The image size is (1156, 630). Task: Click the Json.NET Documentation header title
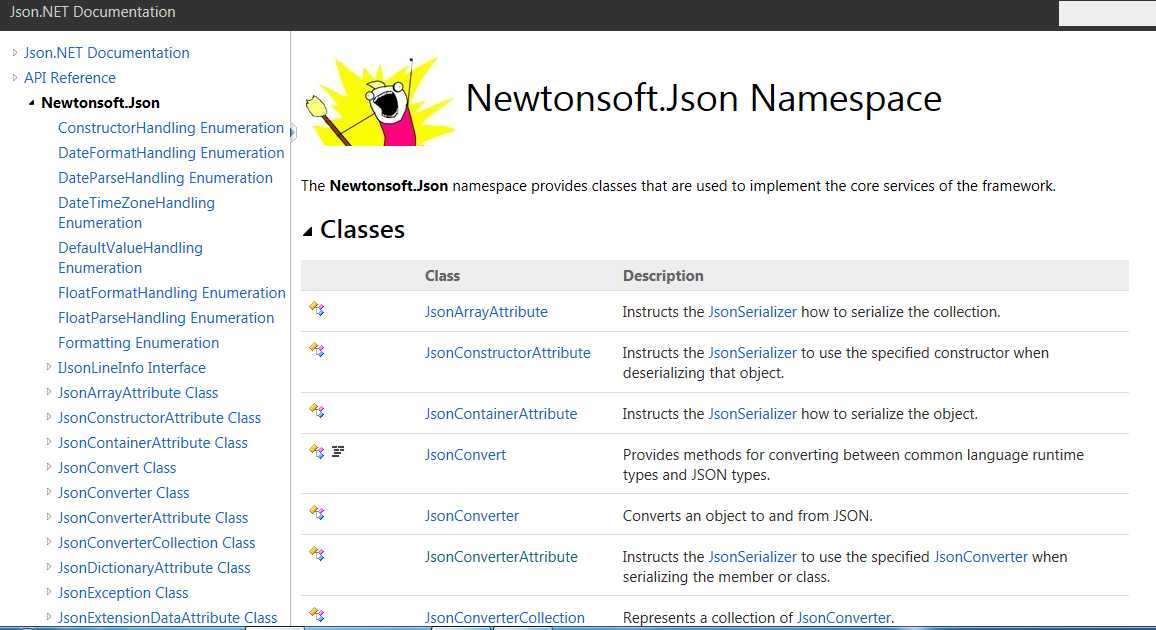pyautogui.click(x=92, y=13)
